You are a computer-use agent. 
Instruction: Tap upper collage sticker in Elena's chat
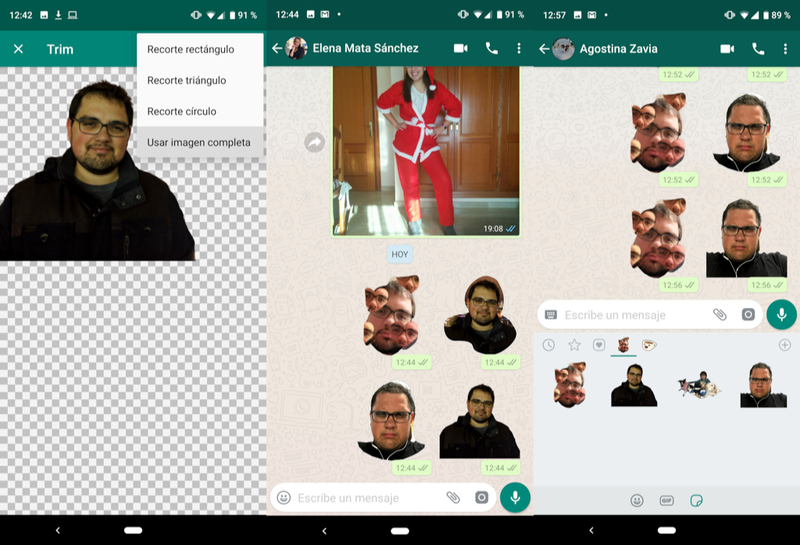tap(391, 315)
